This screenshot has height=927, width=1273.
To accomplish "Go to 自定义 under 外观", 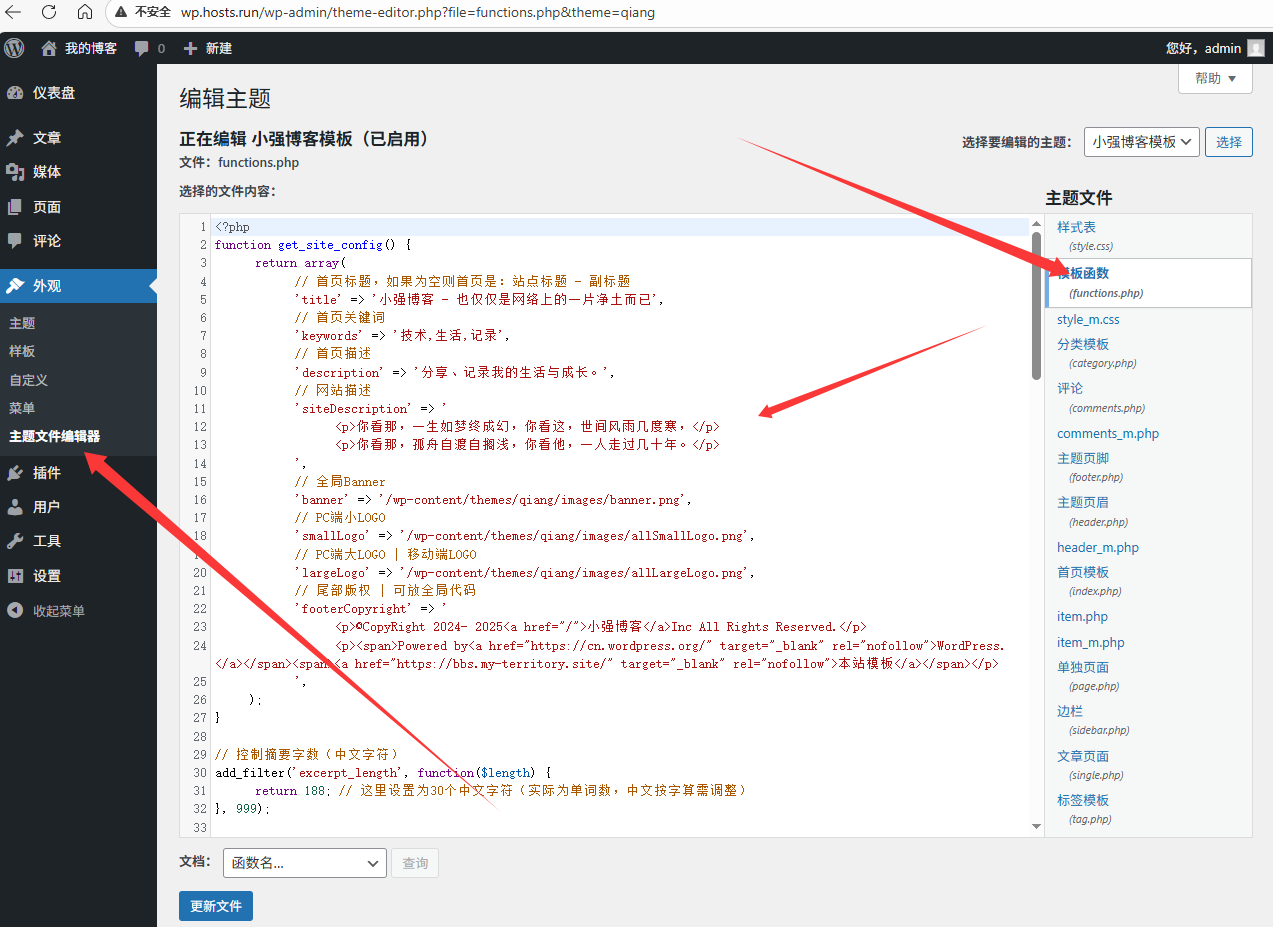I will point(28,380).
